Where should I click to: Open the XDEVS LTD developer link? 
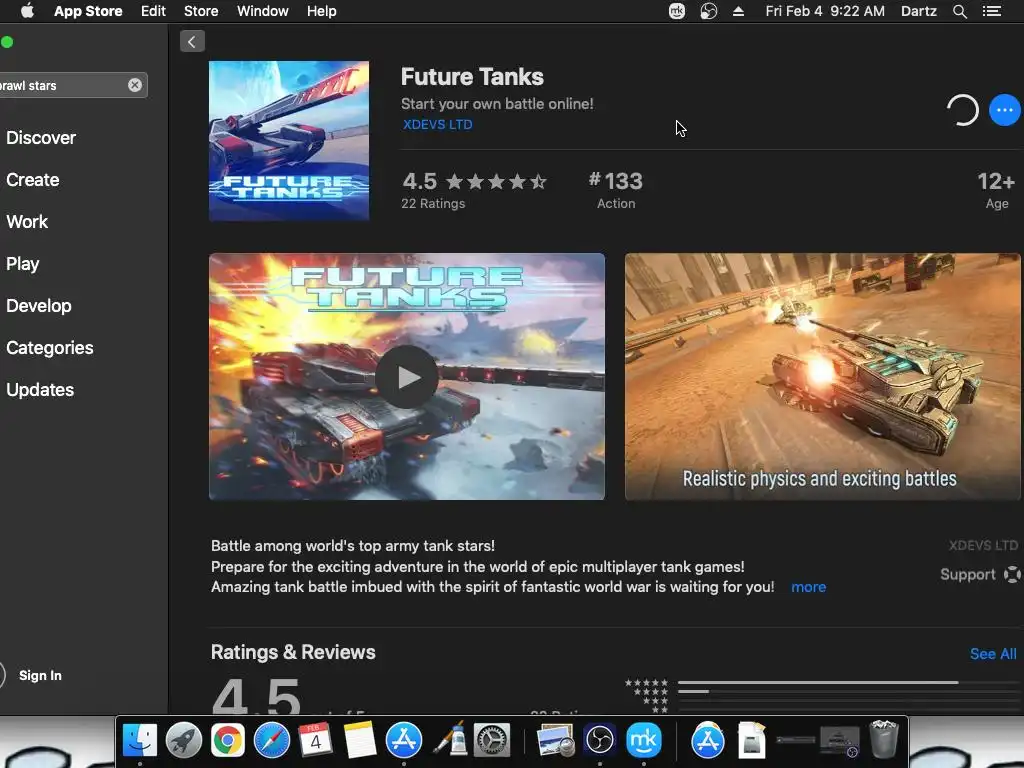438,124
